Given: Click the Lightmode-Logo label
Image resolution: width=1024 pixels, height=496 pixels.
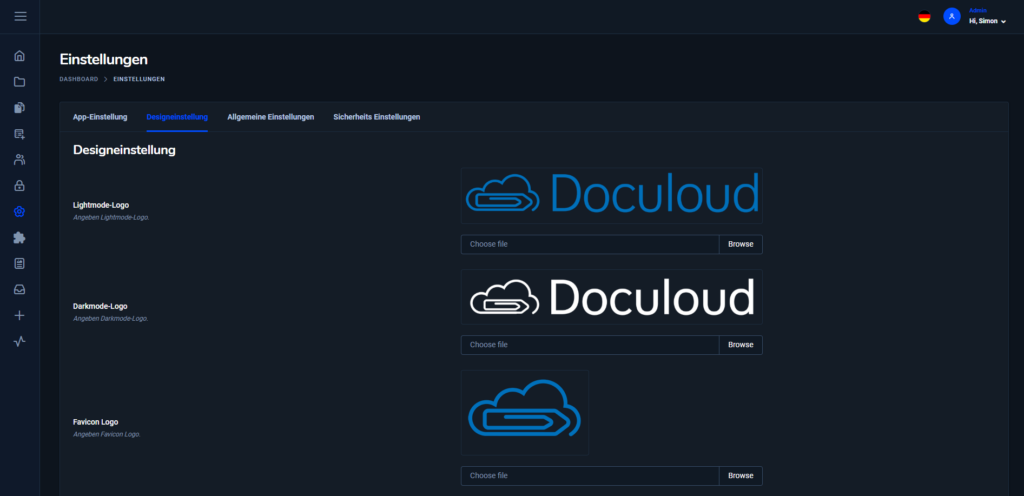Looking at the screenshot, I should pyautogui.click(x=101, y=205).
